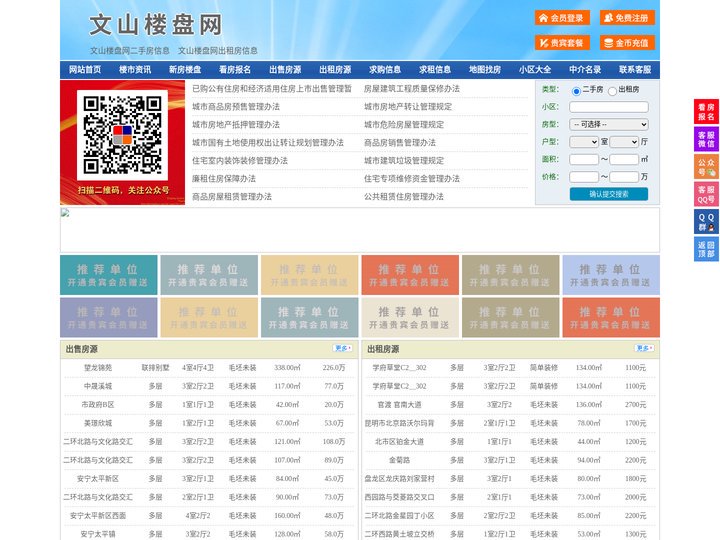Viewport: 720px width, 540px height.
Task: Click the 客服微信 floating side icon
Action: point(706,139)
